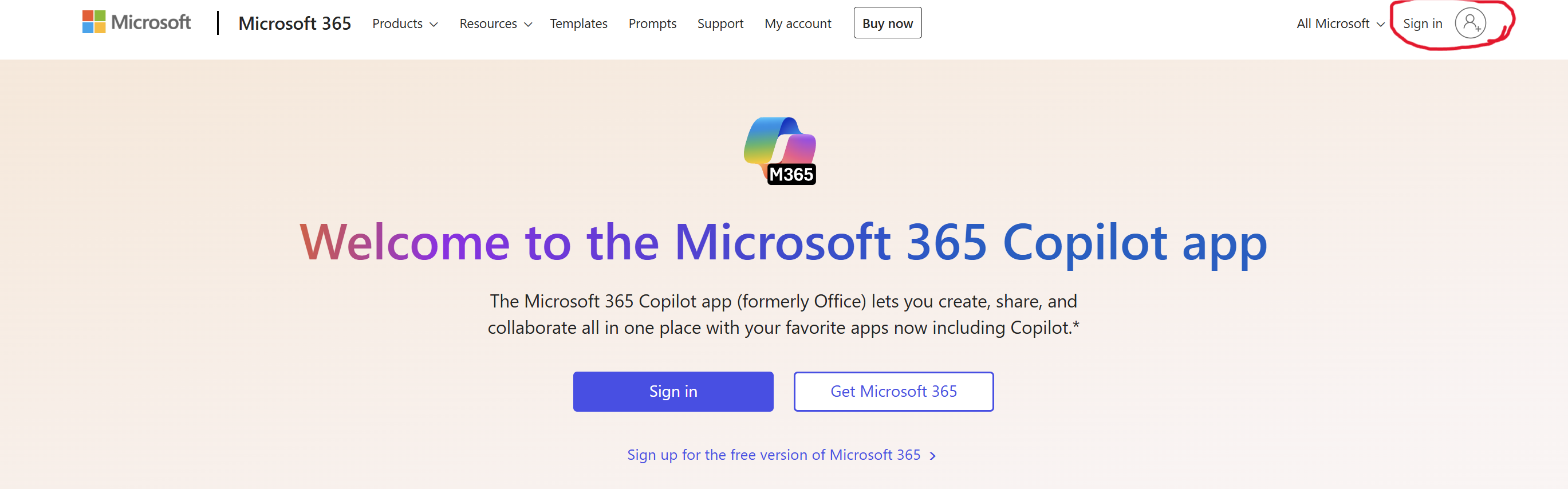This screenshot has width=1568, height=489.
Task: Click the Get Microsoft 365 button
Action: [893, 392]
